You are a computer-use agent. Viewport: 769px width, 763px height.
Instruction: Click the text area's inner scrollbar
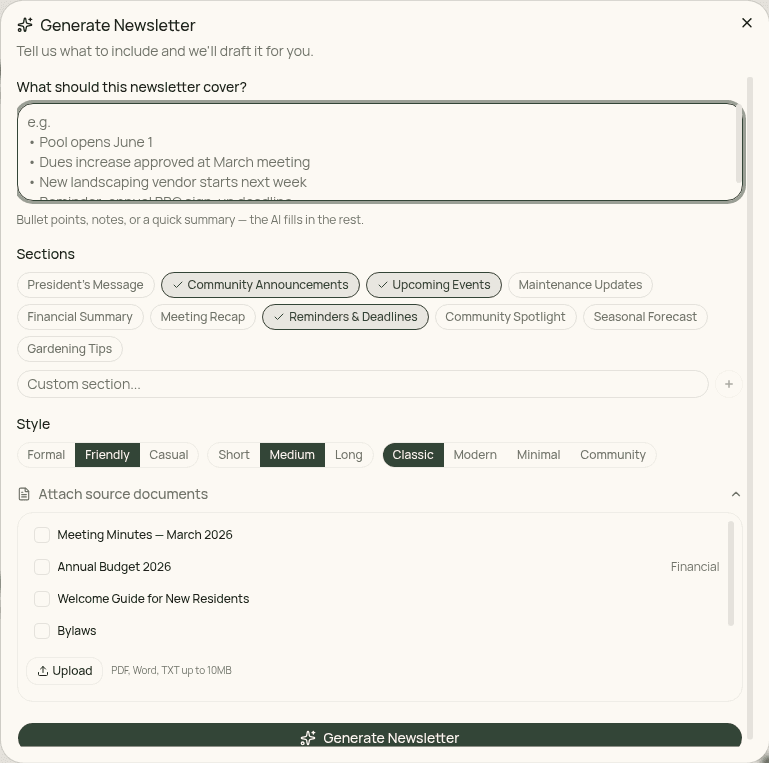(739, 144)
